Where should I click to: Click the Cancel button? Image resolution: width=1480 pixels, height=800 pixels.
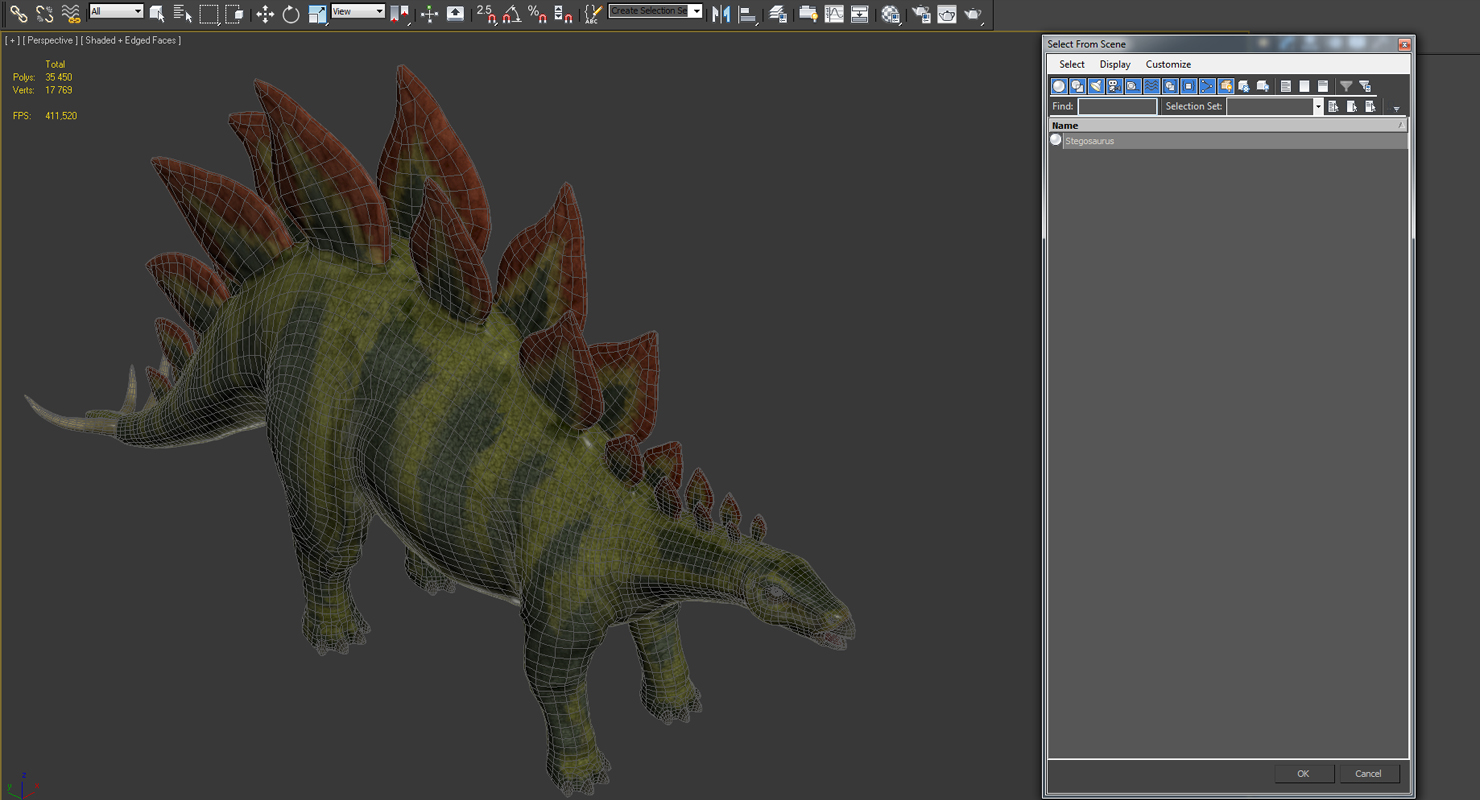point(1368,774)
